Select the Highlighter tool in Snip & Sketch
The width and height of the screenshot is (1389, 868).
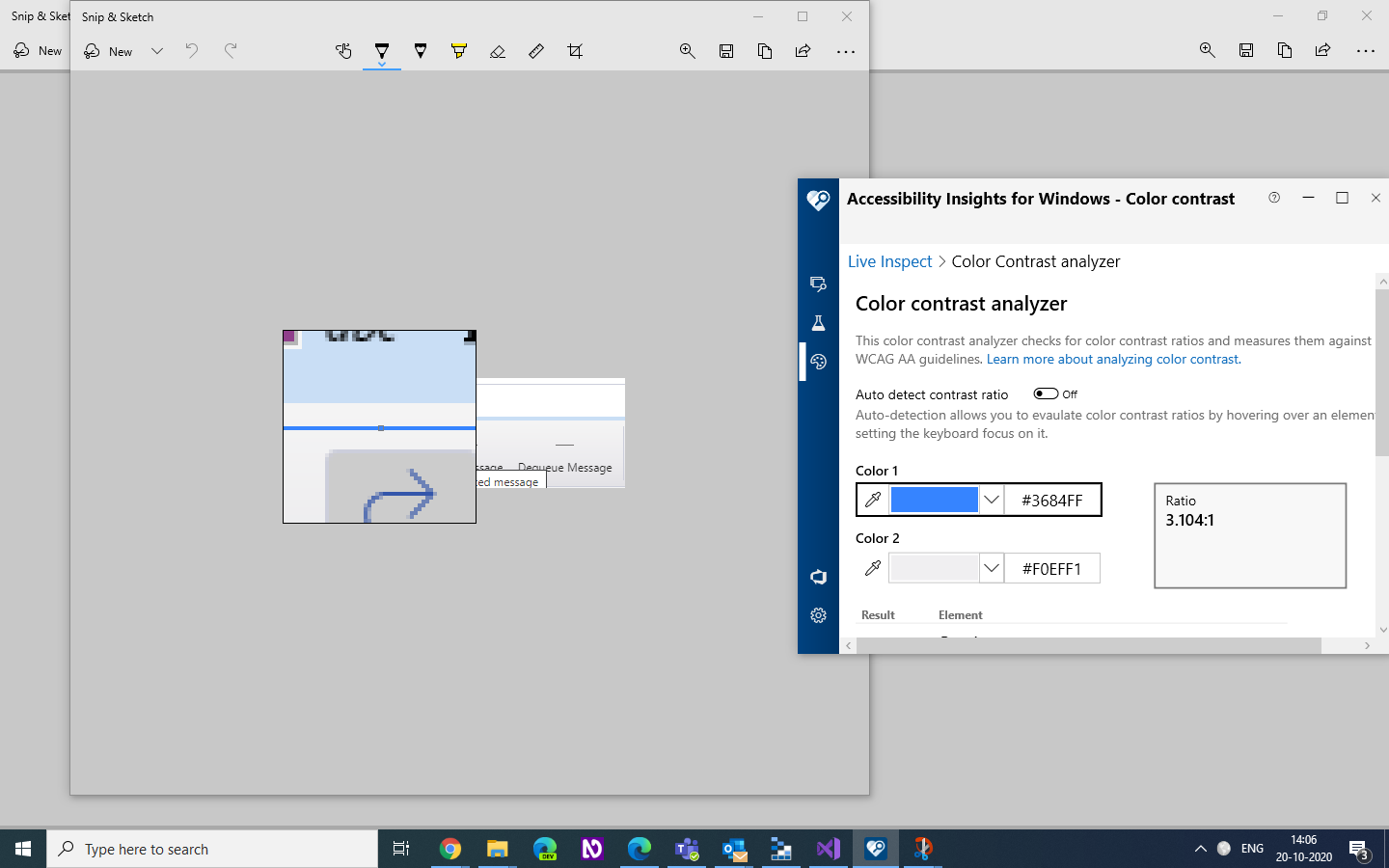click(459, 51)
